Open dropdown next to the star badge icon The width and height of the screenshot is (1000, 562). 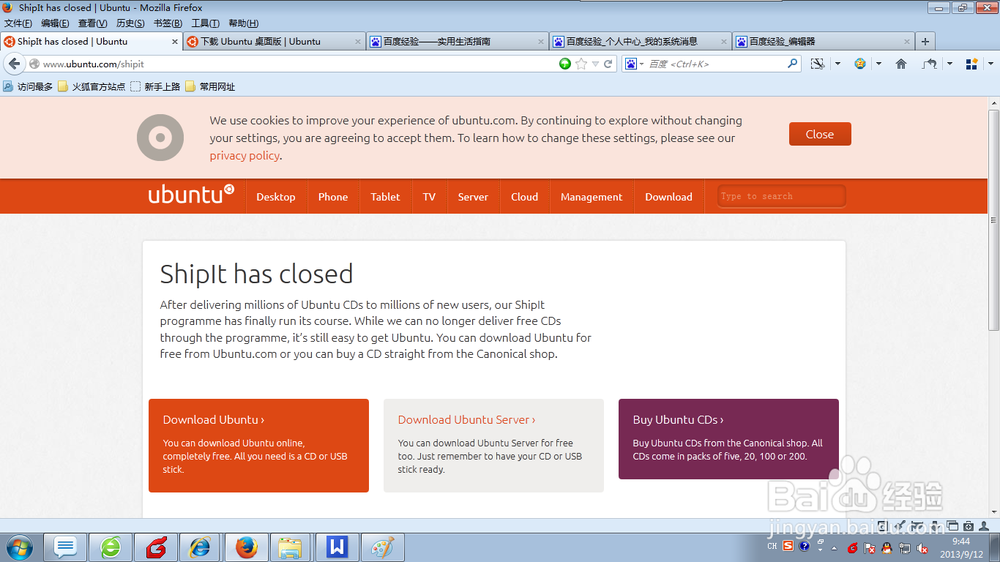(x=878, y=64)
